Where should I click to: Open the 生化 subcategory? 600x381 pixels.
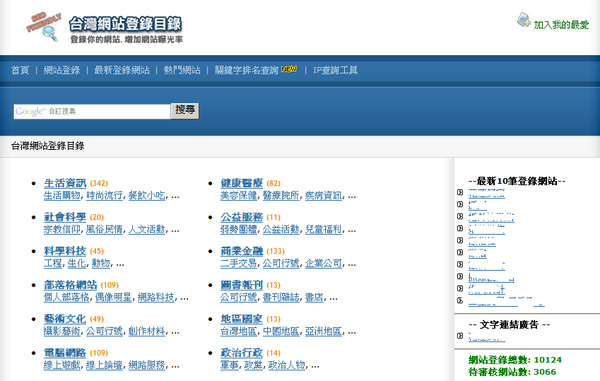click(77, 264)
